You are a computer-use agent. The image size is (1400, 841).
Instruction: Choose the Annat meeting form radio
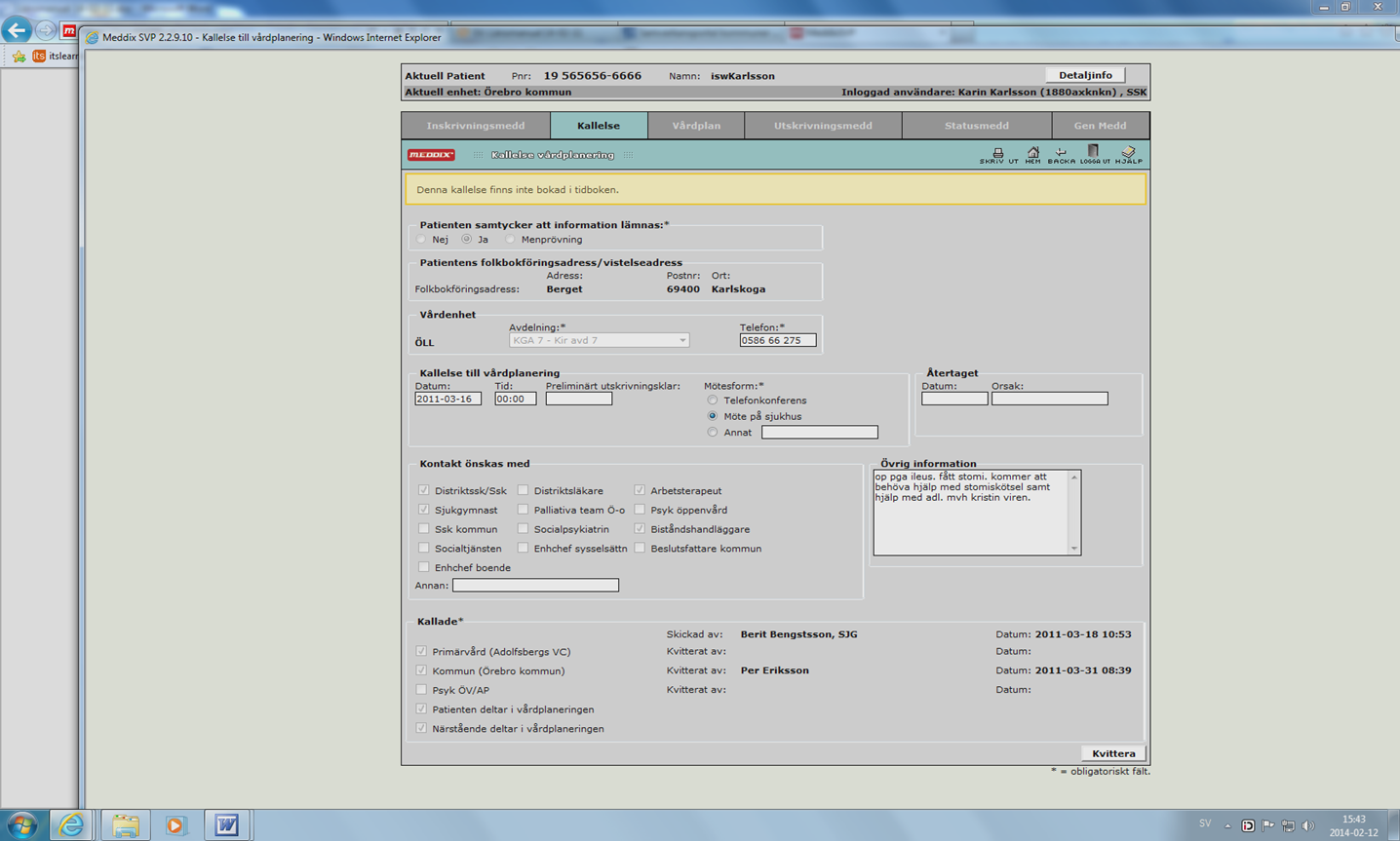(x=713, y=433)
